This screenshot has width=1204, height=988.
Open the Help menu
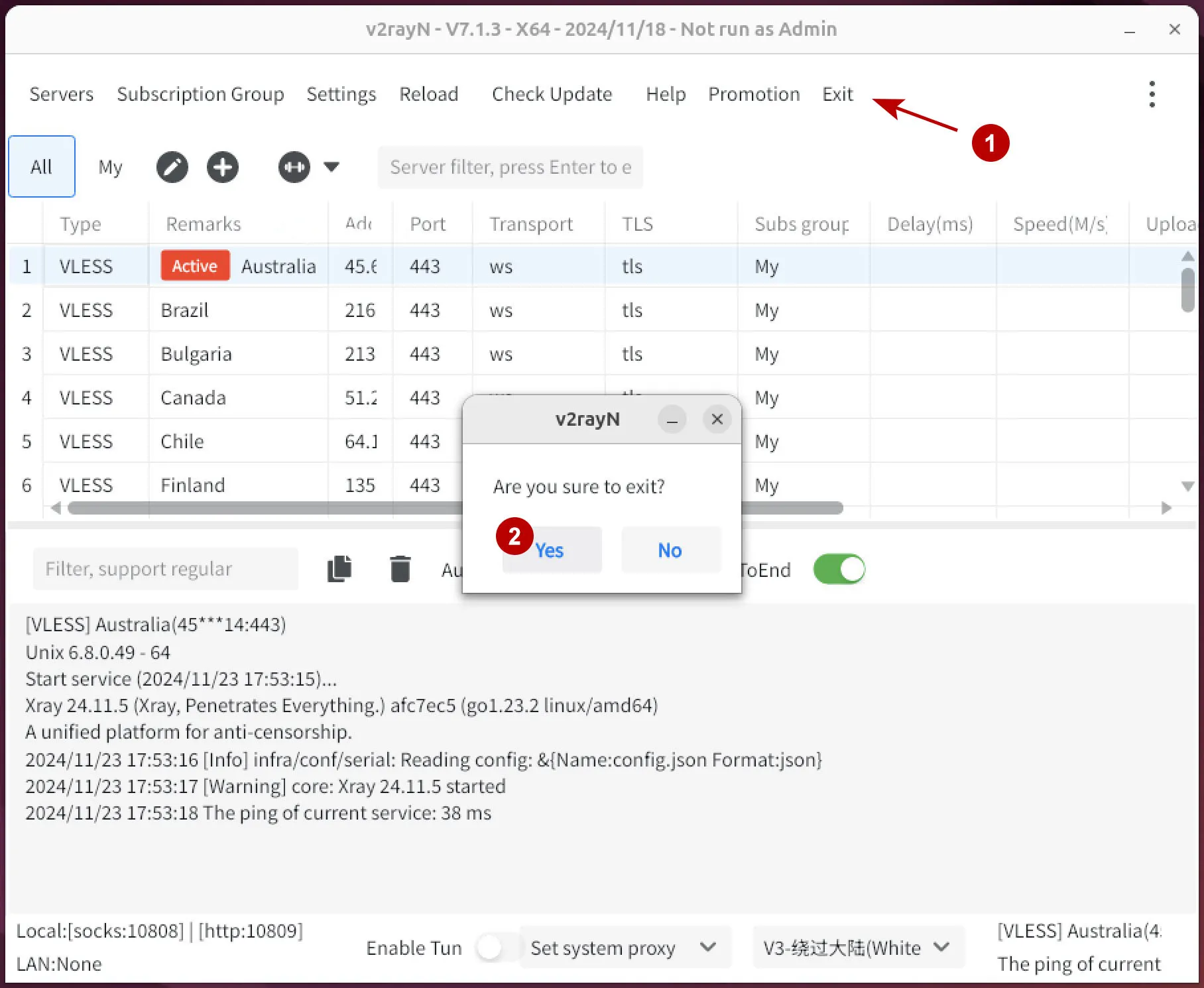(x=666, y=94)
